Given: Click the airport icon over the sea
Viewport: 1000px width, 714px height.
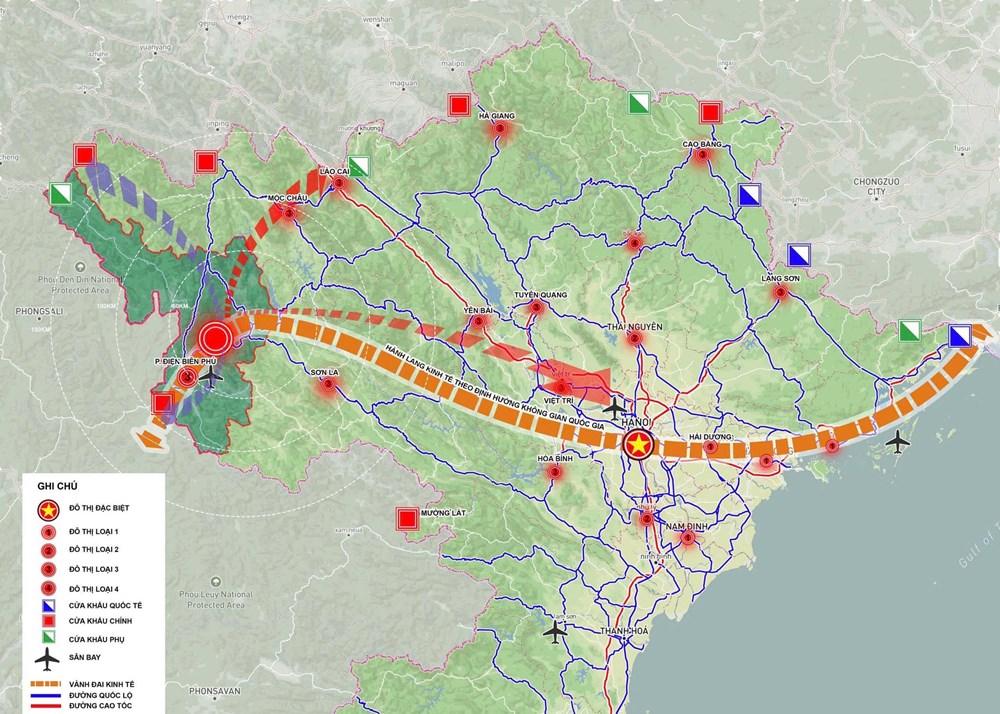Looking at the screenshot, I should (898, 441).
